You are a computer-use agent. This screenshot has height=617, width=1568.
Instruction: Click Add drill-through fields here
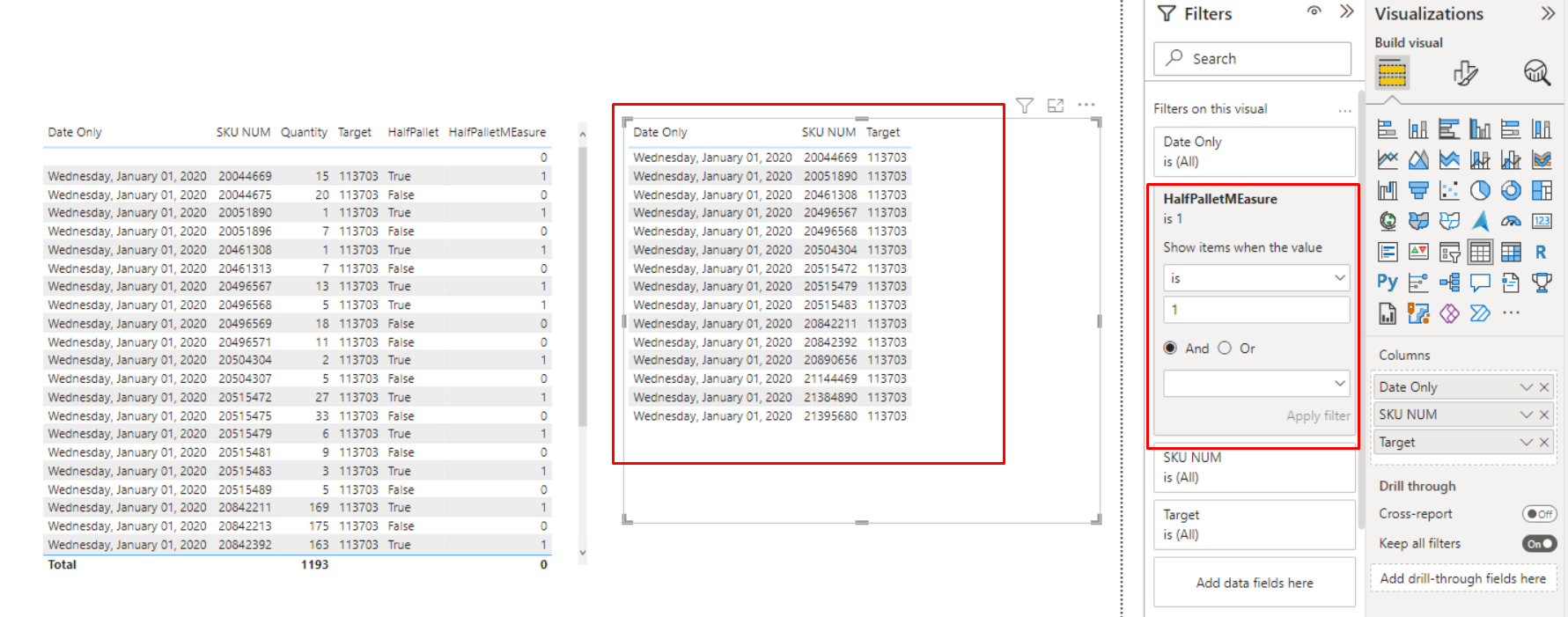click(x=1463, y=578)
